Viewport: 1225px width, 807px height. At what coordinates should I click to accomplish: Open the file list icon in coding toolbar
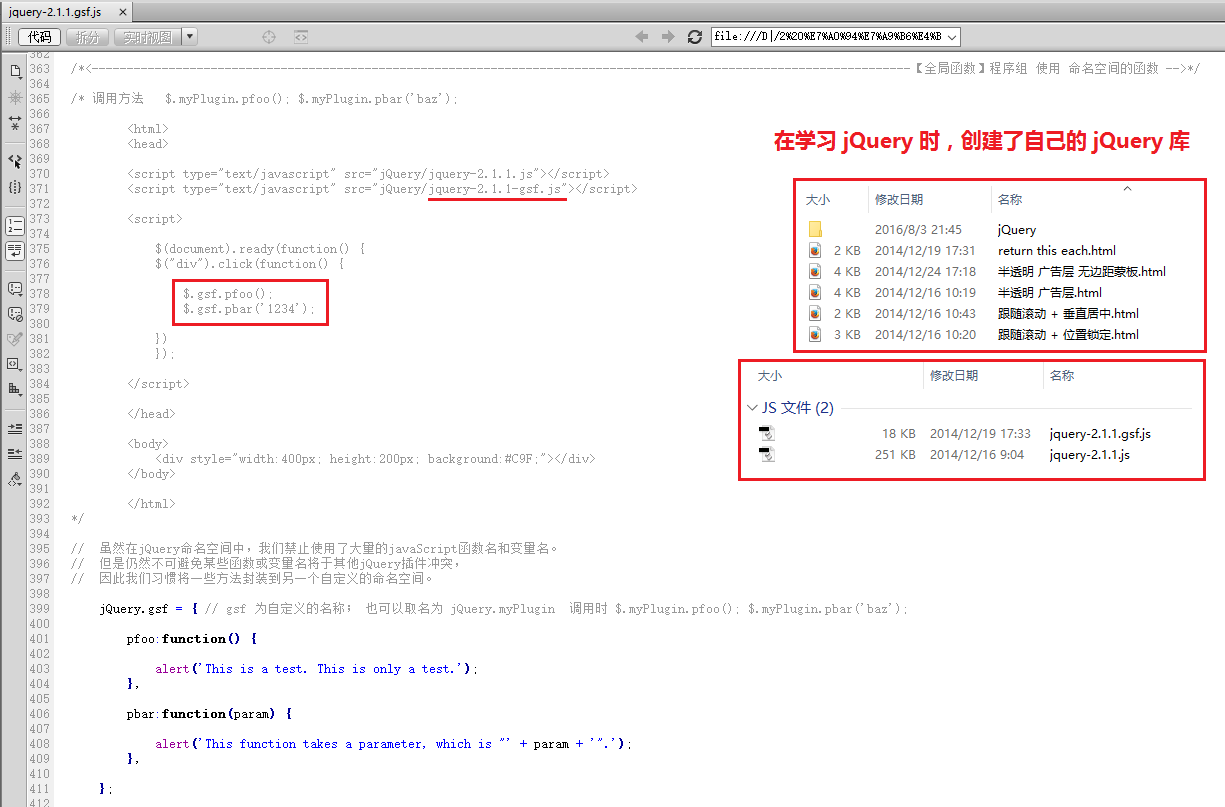(15, 72)
